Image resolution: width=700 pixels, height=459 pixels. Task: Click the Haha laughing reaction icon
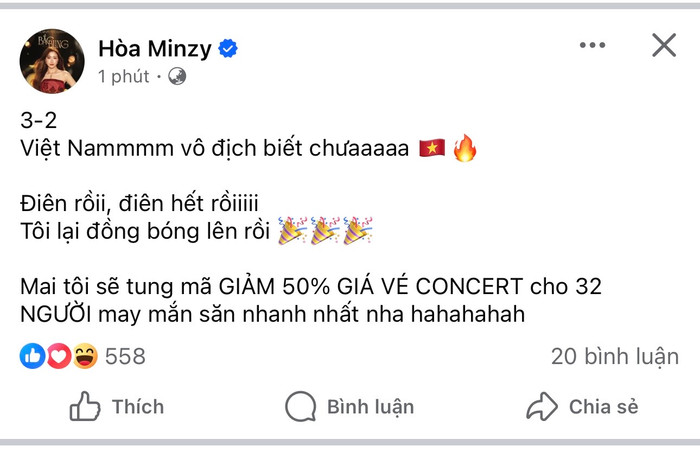coord(84,356)
